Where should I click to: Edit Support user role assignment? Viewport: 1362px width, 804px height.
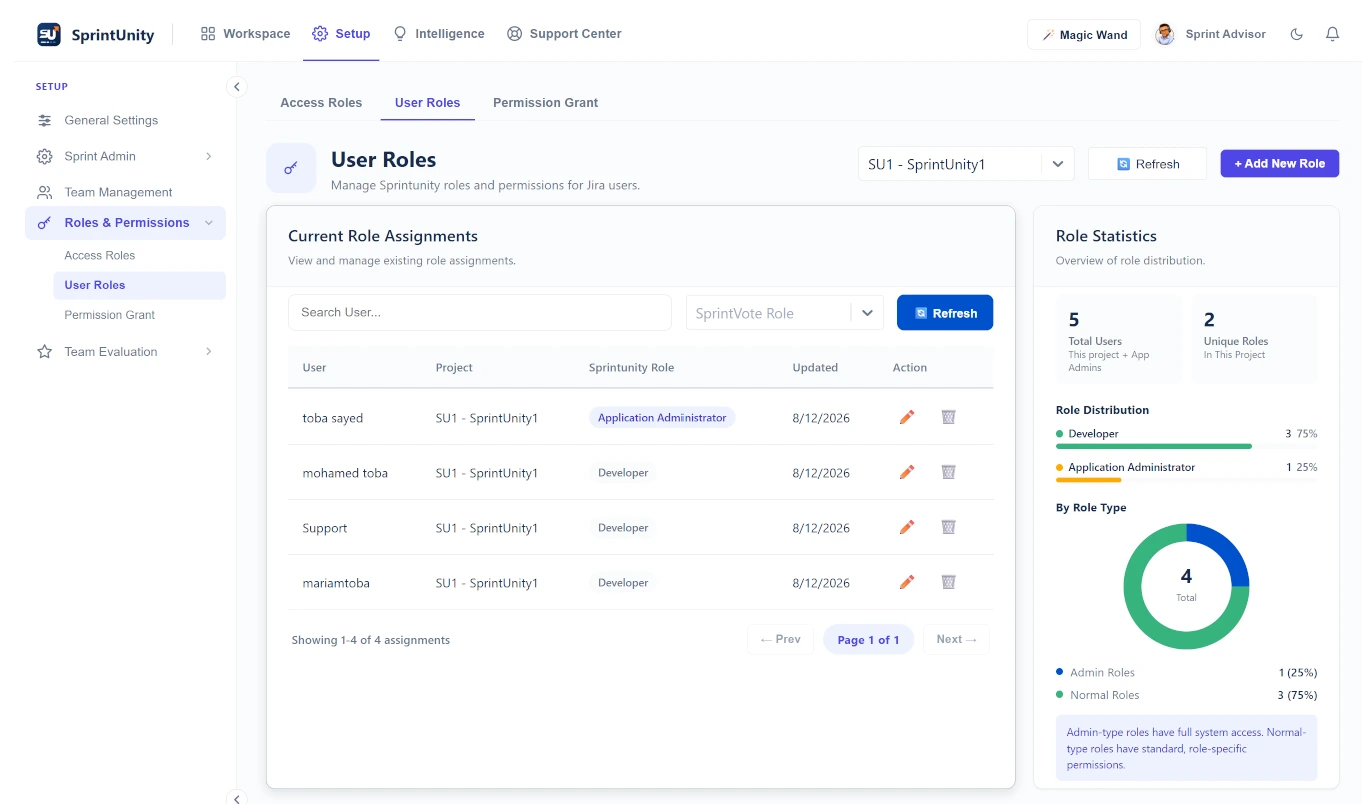(x=907, y=527)
